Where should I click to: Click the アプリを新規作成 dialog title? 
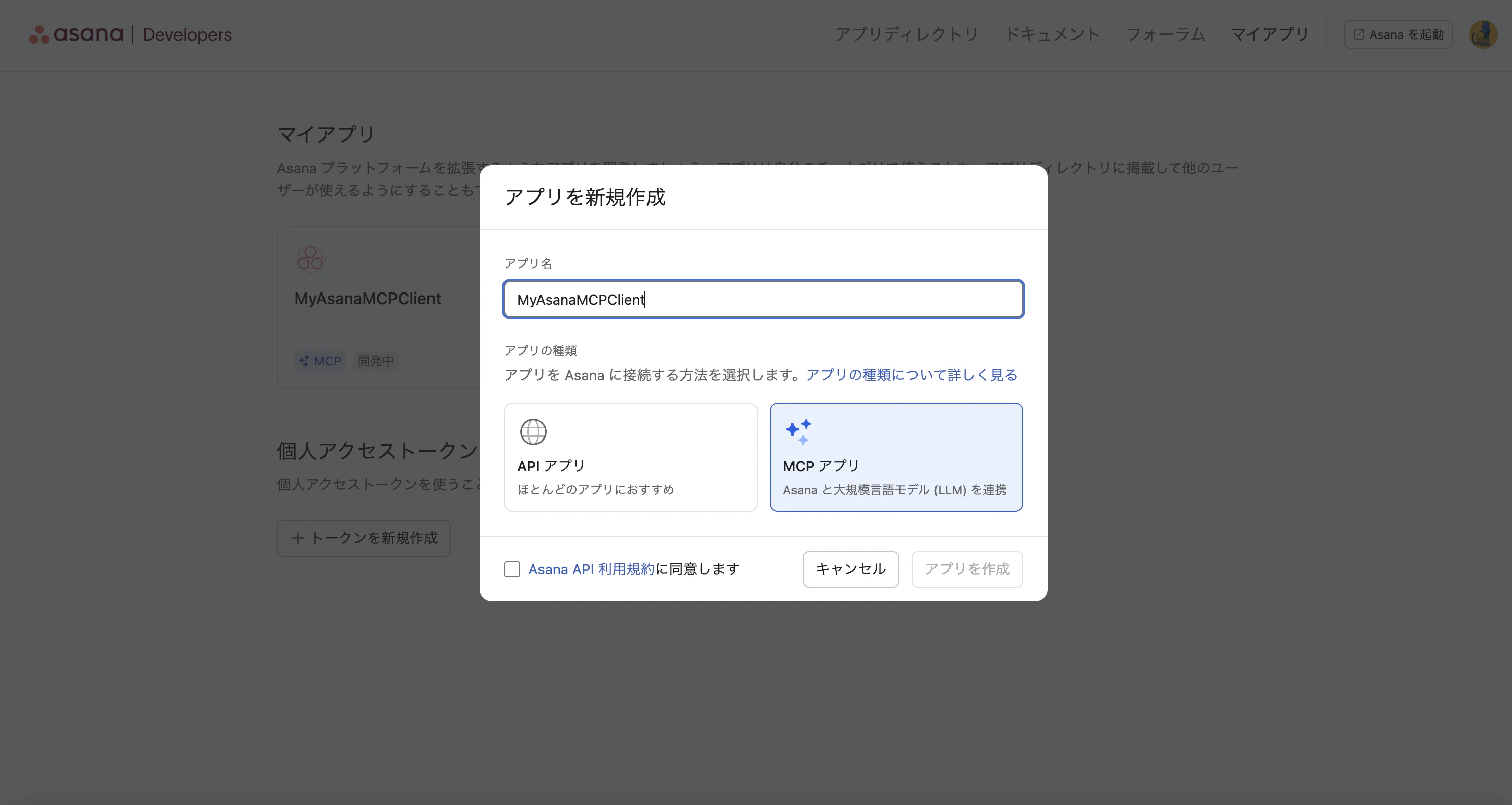(585, 197)
